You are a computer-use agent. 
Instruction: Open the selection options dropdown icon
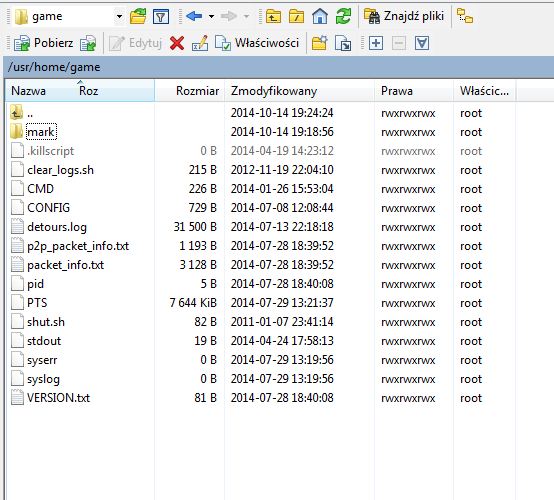click(422, 43)
